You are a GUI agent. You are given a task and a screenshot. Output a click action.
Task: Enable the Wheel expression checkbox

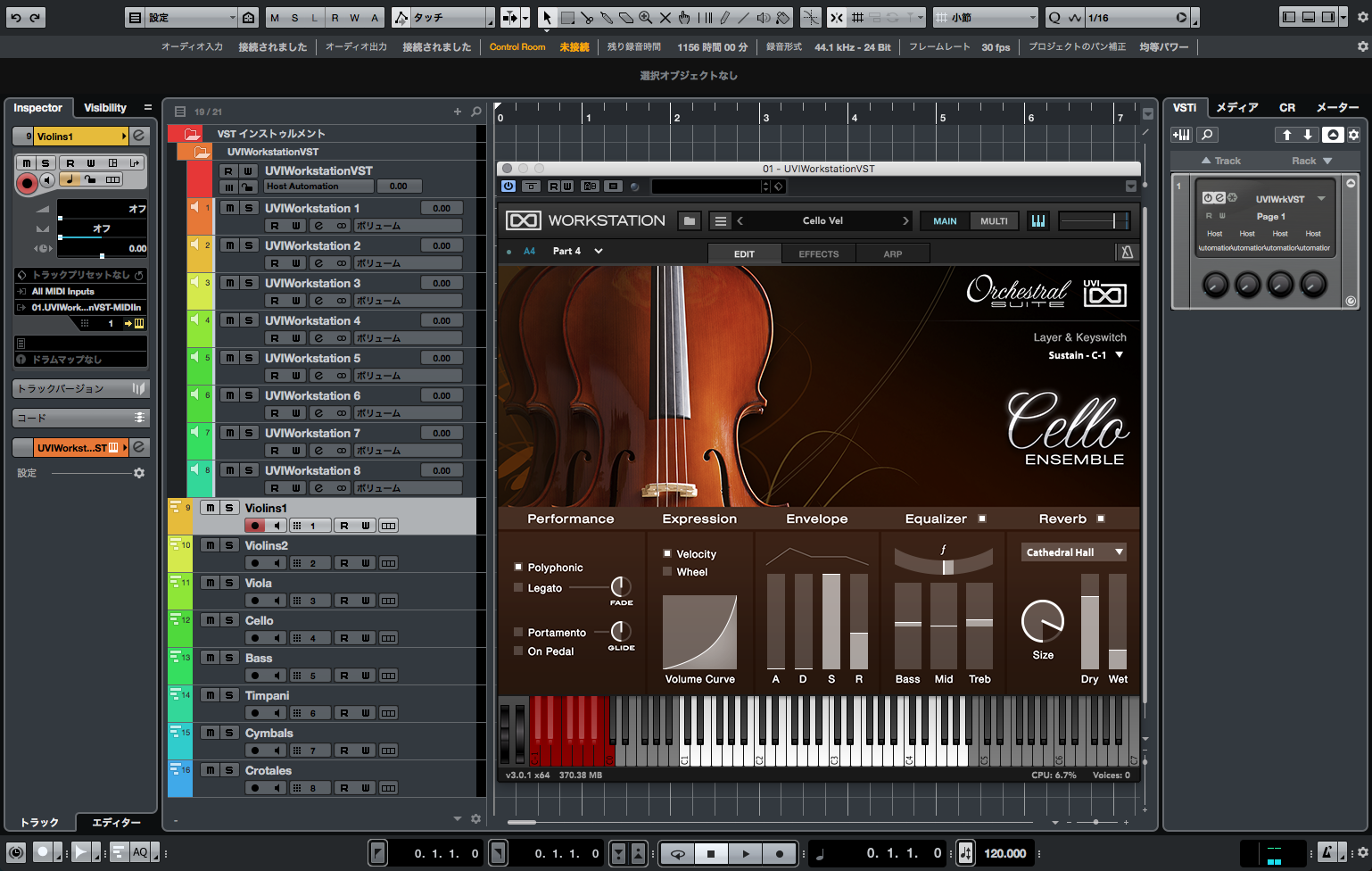667,571
